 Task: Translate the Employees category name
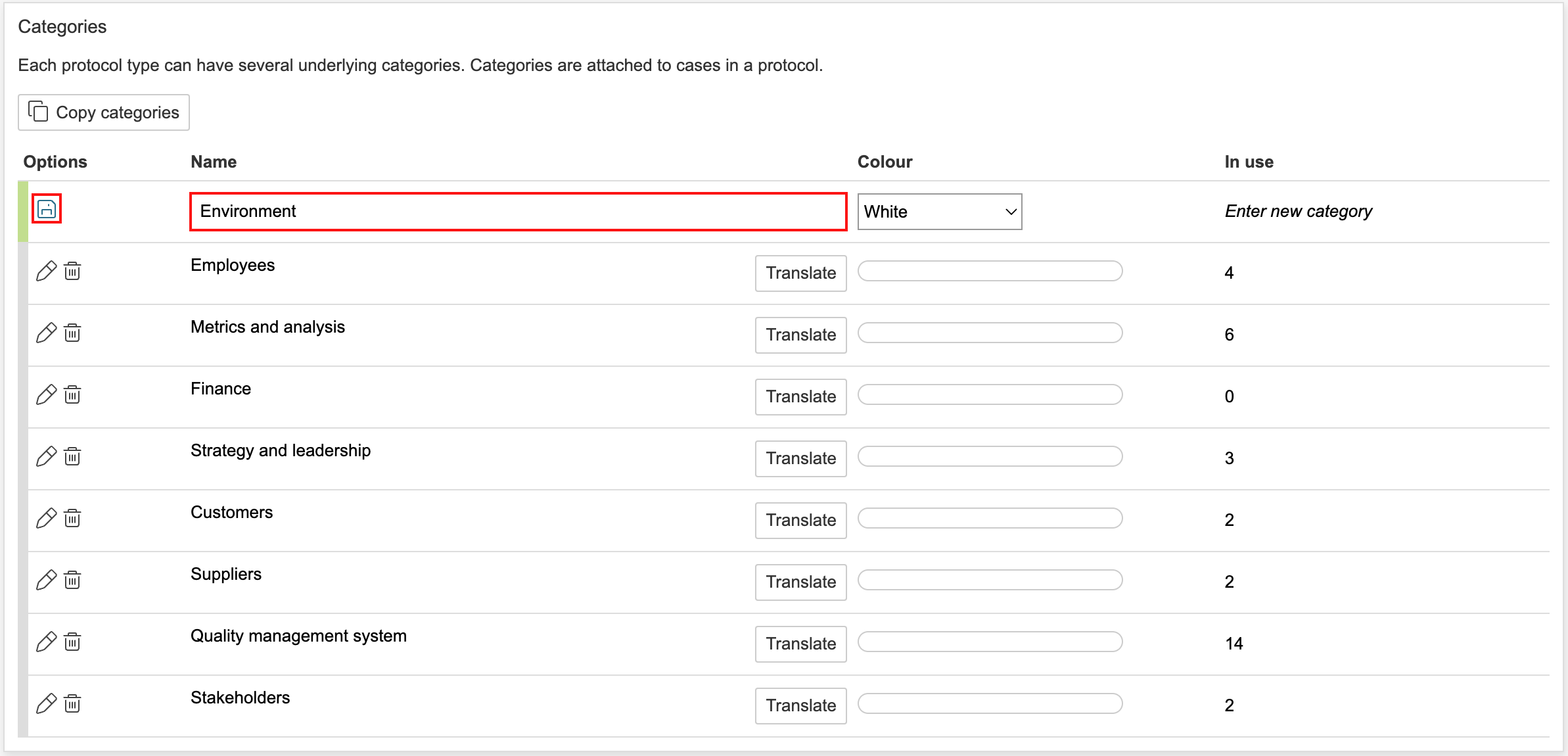800,273
